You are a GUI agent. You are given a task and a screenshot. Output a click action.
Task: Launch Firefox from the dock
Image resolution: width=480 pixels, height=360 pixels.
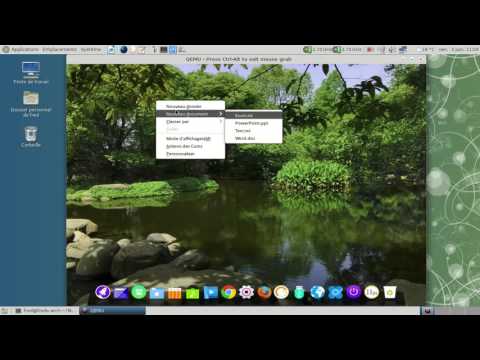click(x=264, y=292)
